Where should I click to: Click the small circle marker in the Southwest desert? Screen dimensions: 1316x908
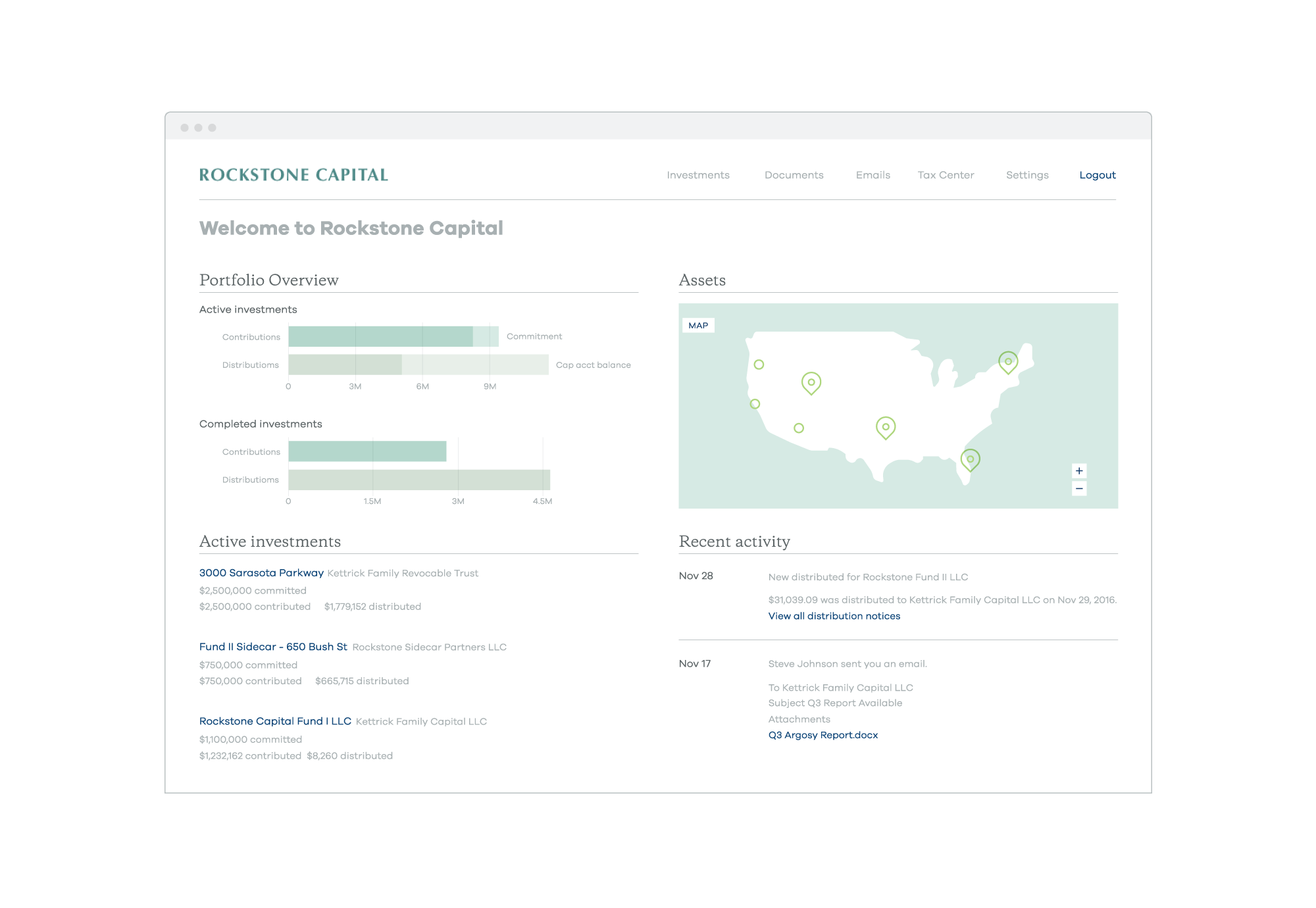click(x=799, y=428)
